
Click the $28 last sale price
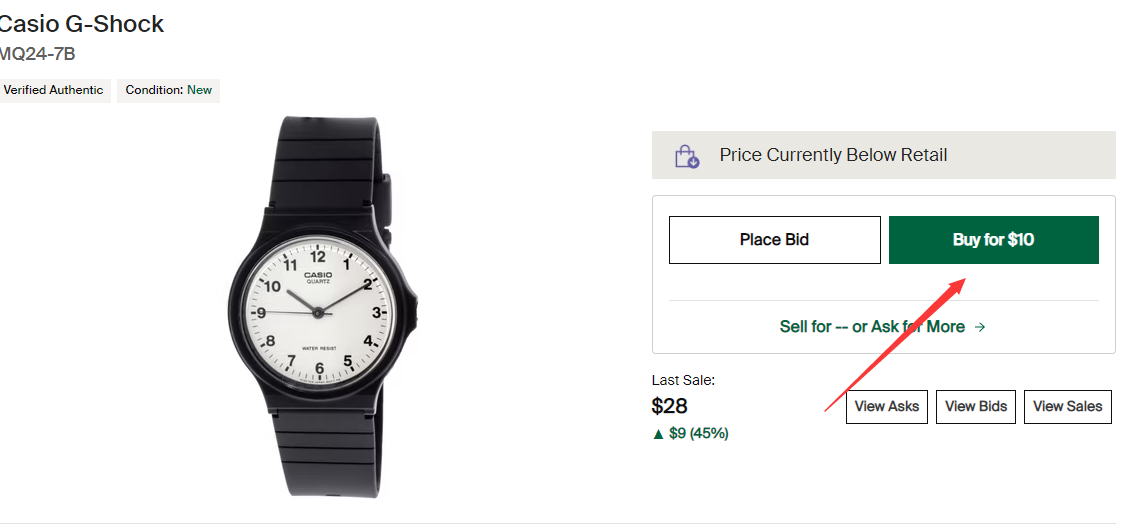click(x=669, y=406)
